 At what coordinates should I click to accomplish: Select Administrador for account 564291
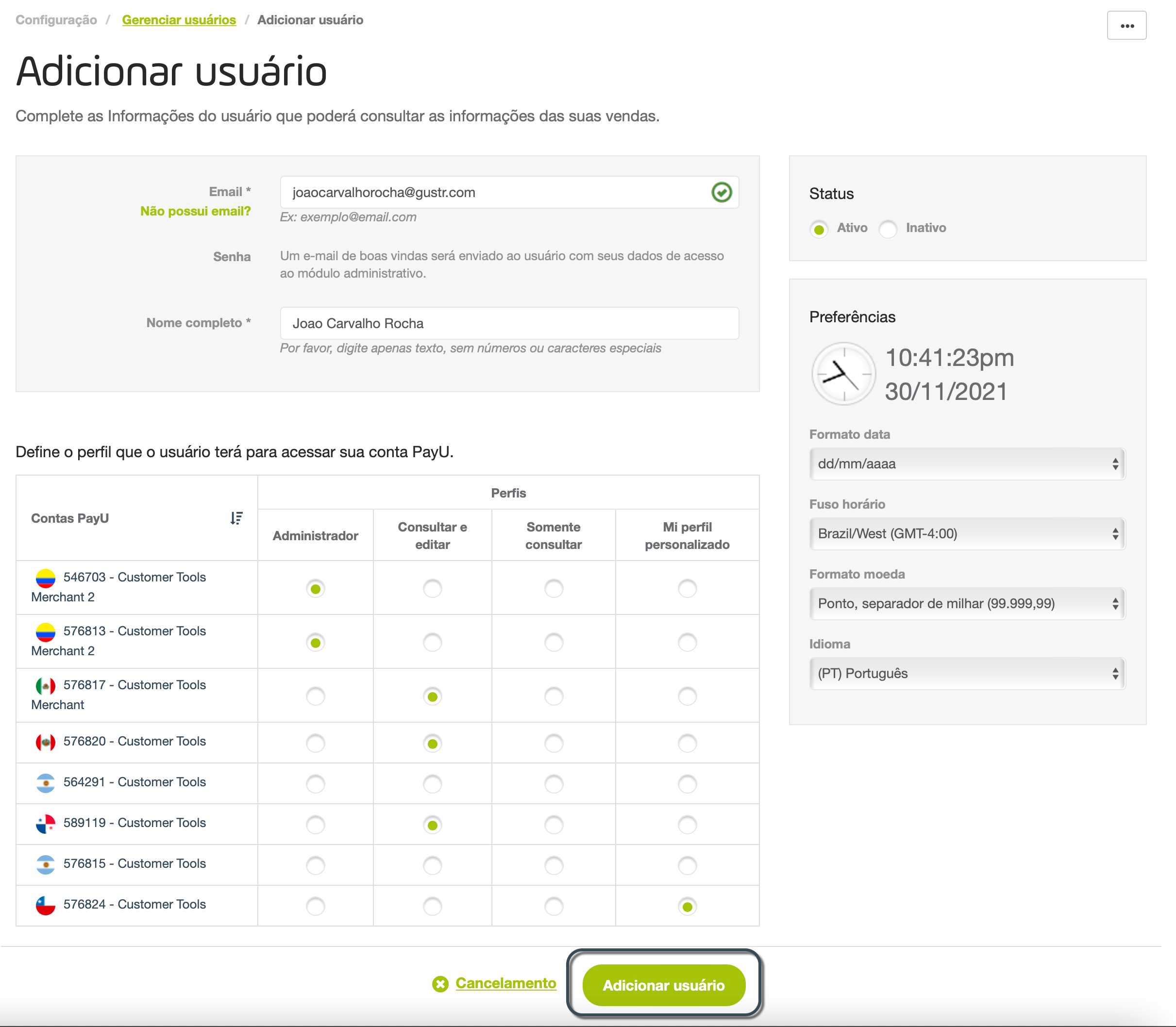tap(315, 784)
